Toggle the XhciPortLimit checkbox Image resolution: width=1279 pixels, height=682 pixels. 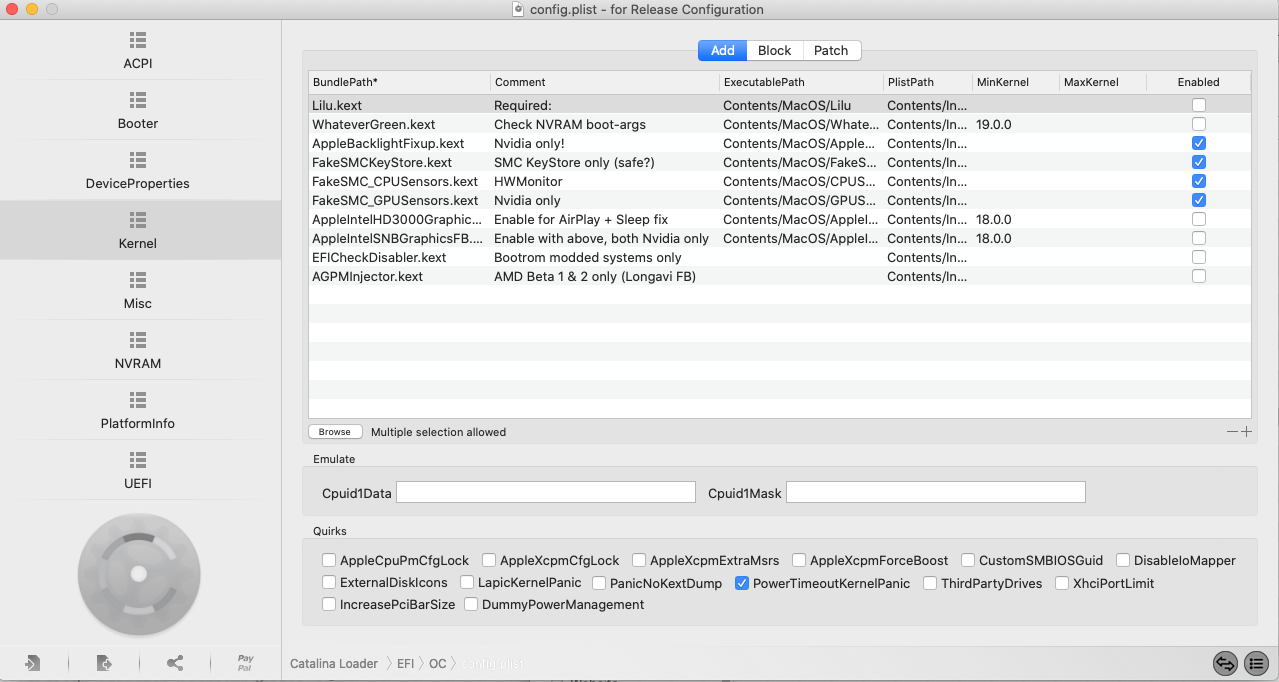pos(1063,583)
